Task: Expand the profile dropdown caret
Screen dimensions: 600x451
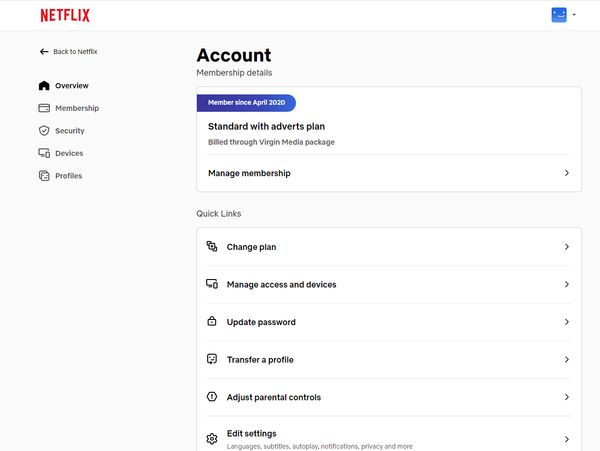Action: pos(574,15)
